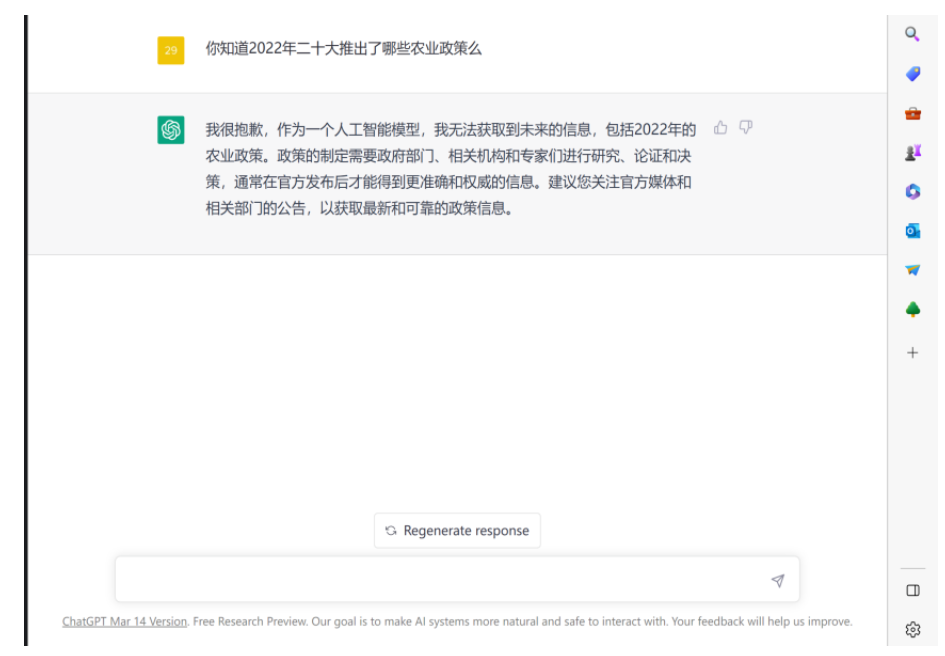Toggle the sidebar panel visibility
Screen dimensions: 945x656
click(911, 591)
